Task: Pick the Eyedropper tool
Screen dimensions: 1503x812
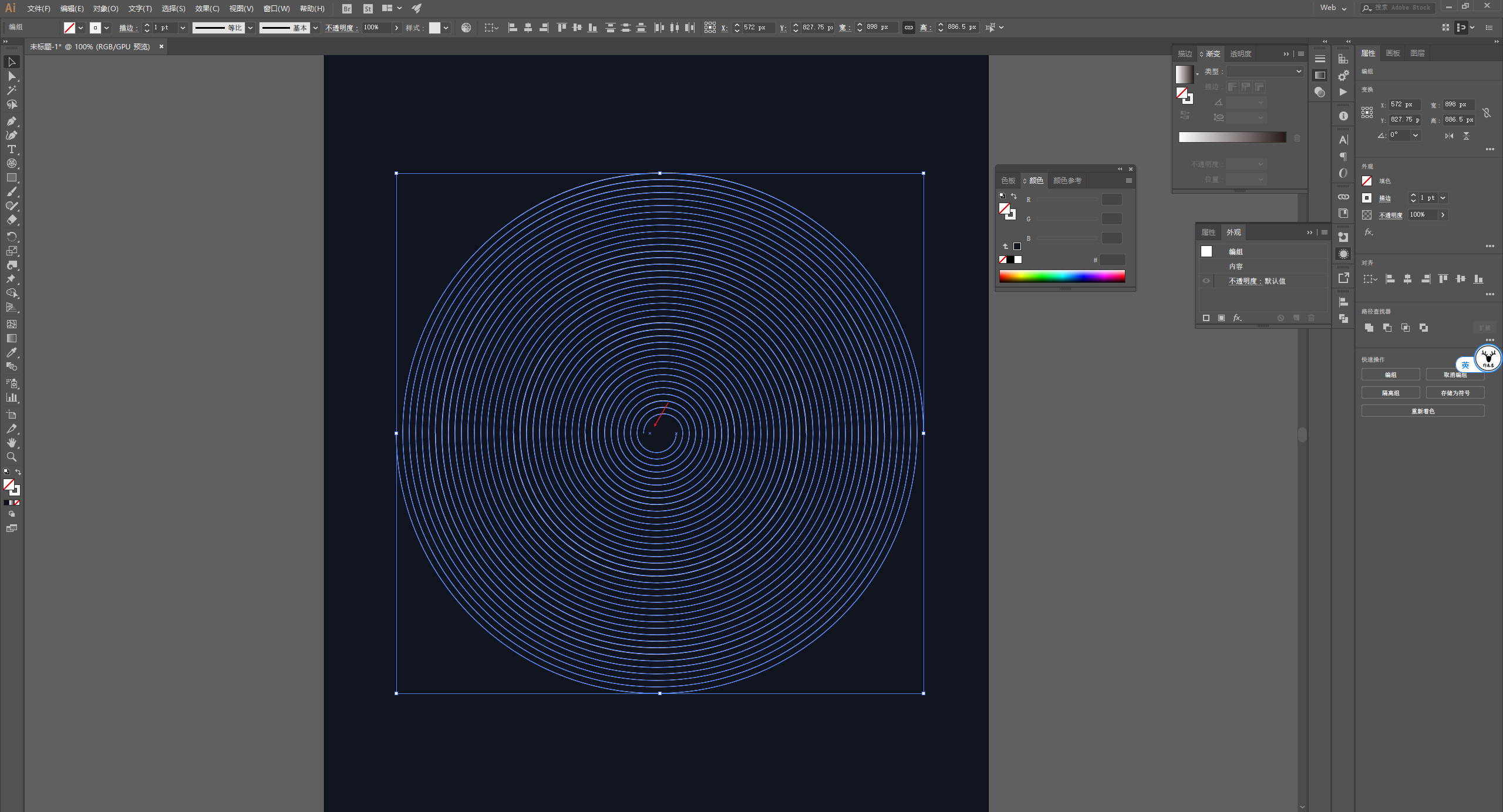Action: (12, 352)
